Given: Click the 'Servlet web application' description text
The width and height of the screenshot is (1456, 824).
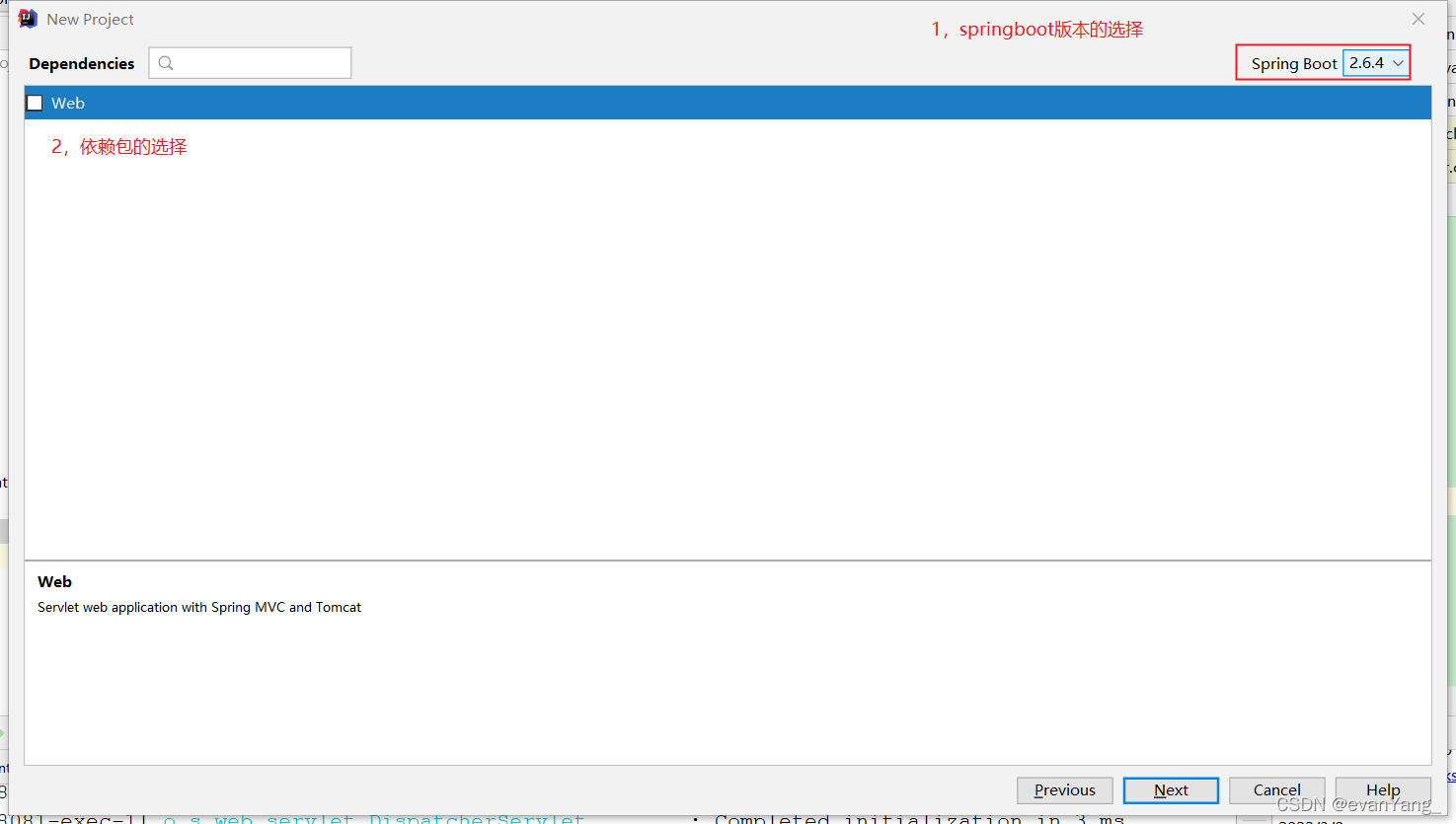Looking at the screenshot, I should coord(199,608).
